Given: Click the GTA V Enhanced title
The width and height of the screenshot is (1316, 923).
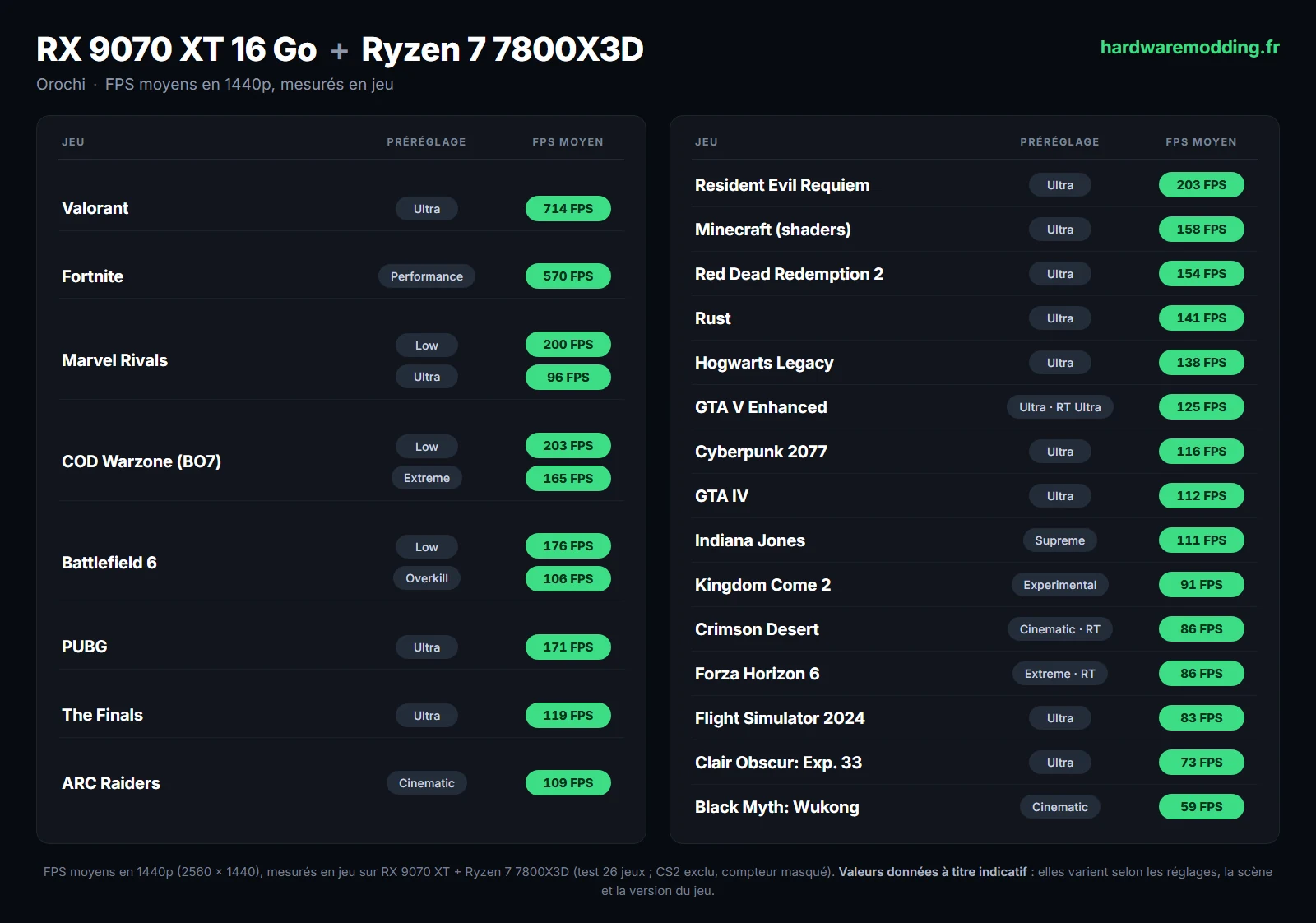Looking at the screenshot, I should [x=761, y=407].
